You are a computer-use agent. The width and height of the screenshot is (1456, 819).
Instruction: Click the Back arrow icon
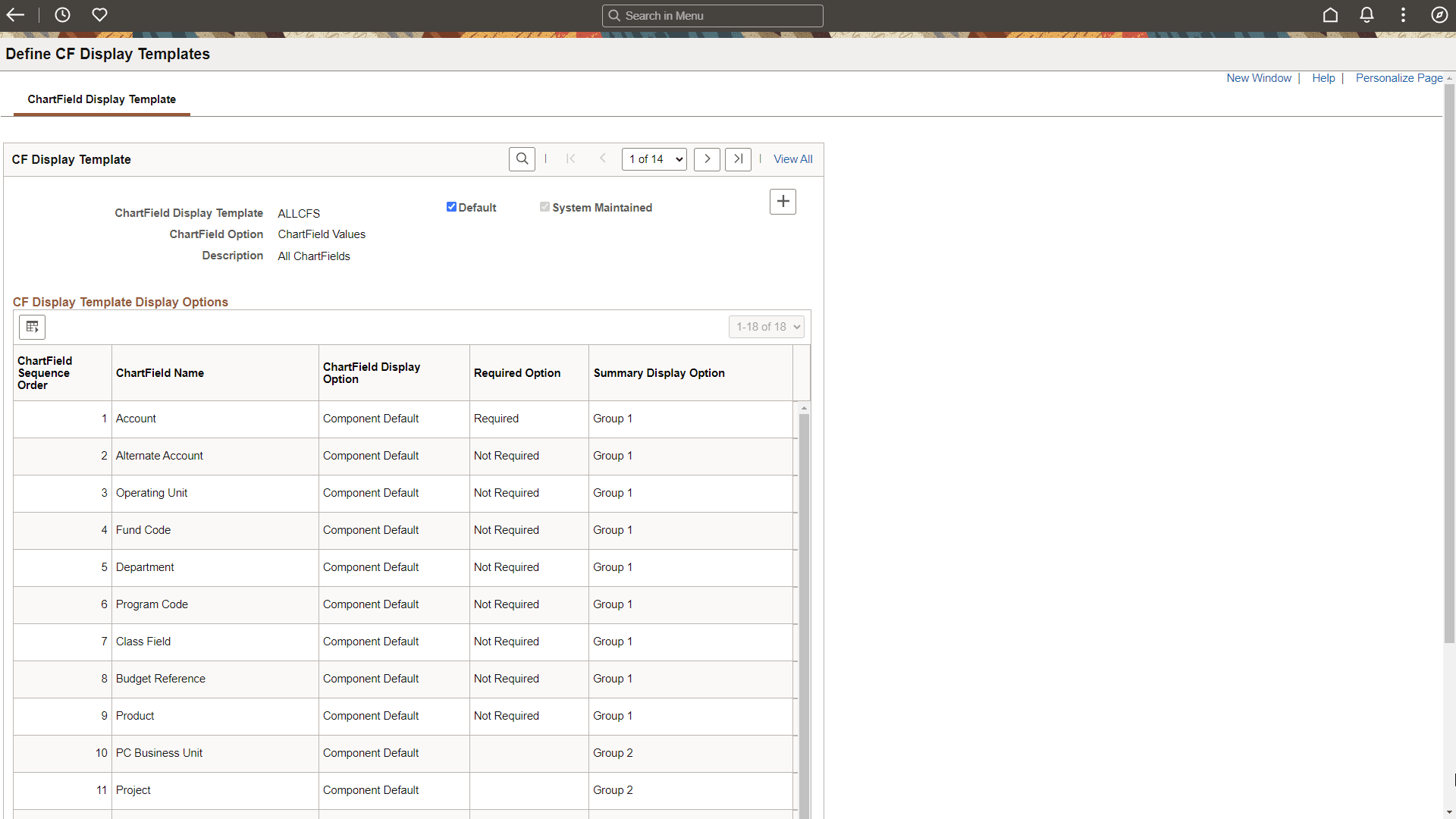(x=15, y=15)
